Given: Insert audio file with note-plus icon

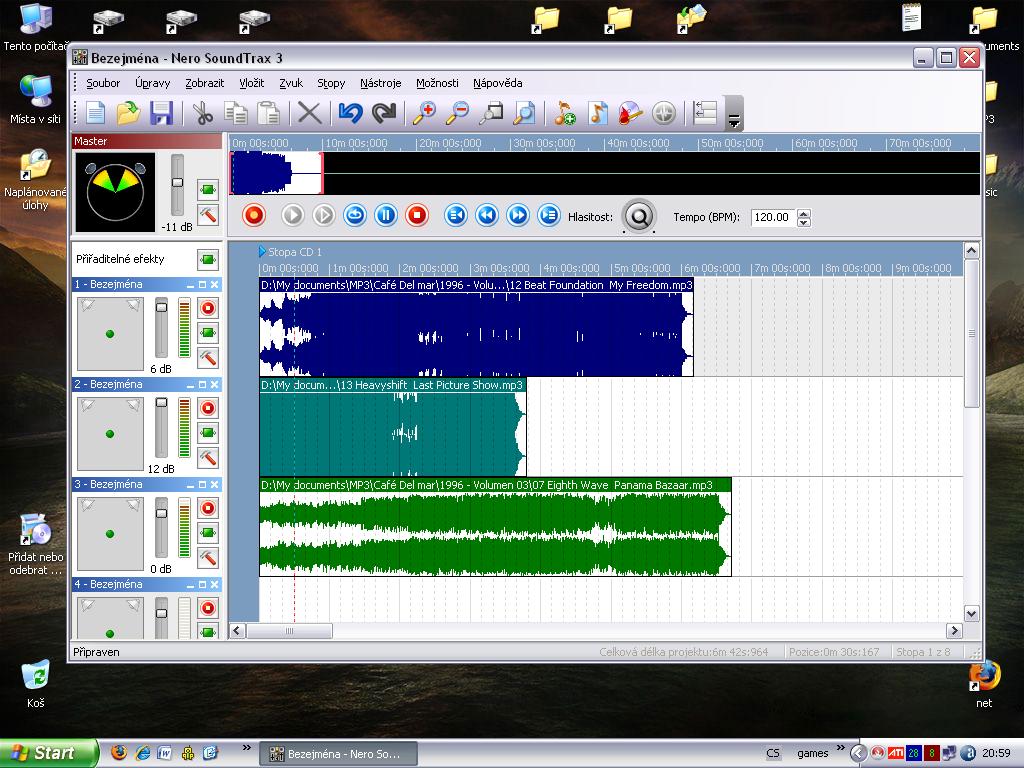Looking at the screenshot, I should (564, 113).
